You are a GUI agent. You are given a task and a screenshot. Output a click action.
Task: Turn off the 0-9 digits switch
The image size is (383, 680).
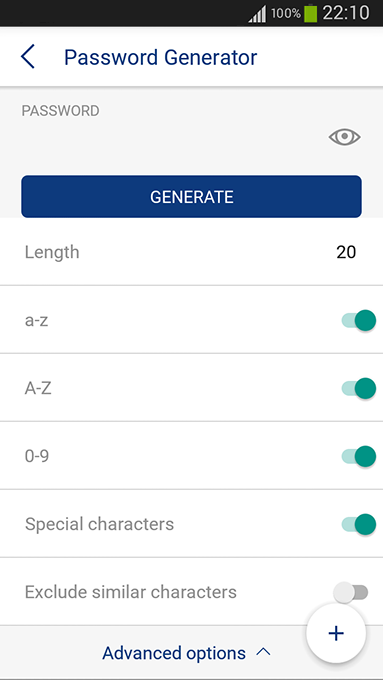coord(359,456)
